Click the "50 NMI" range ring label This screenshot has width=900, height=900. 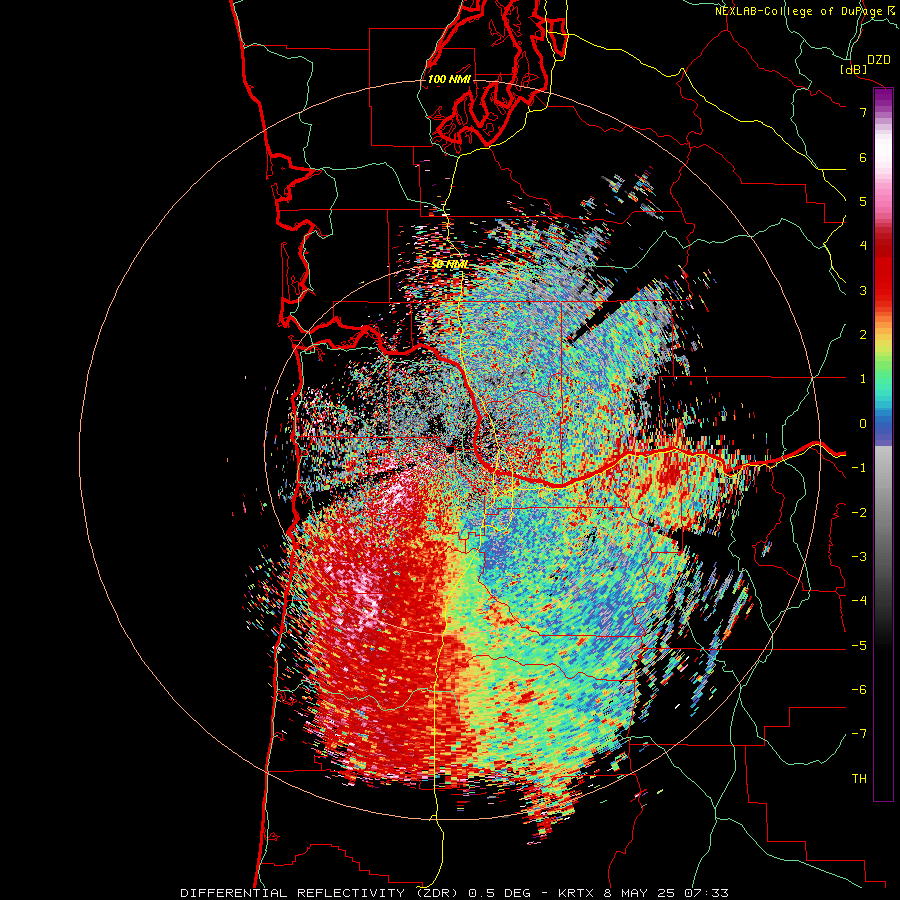coord(449,264)
